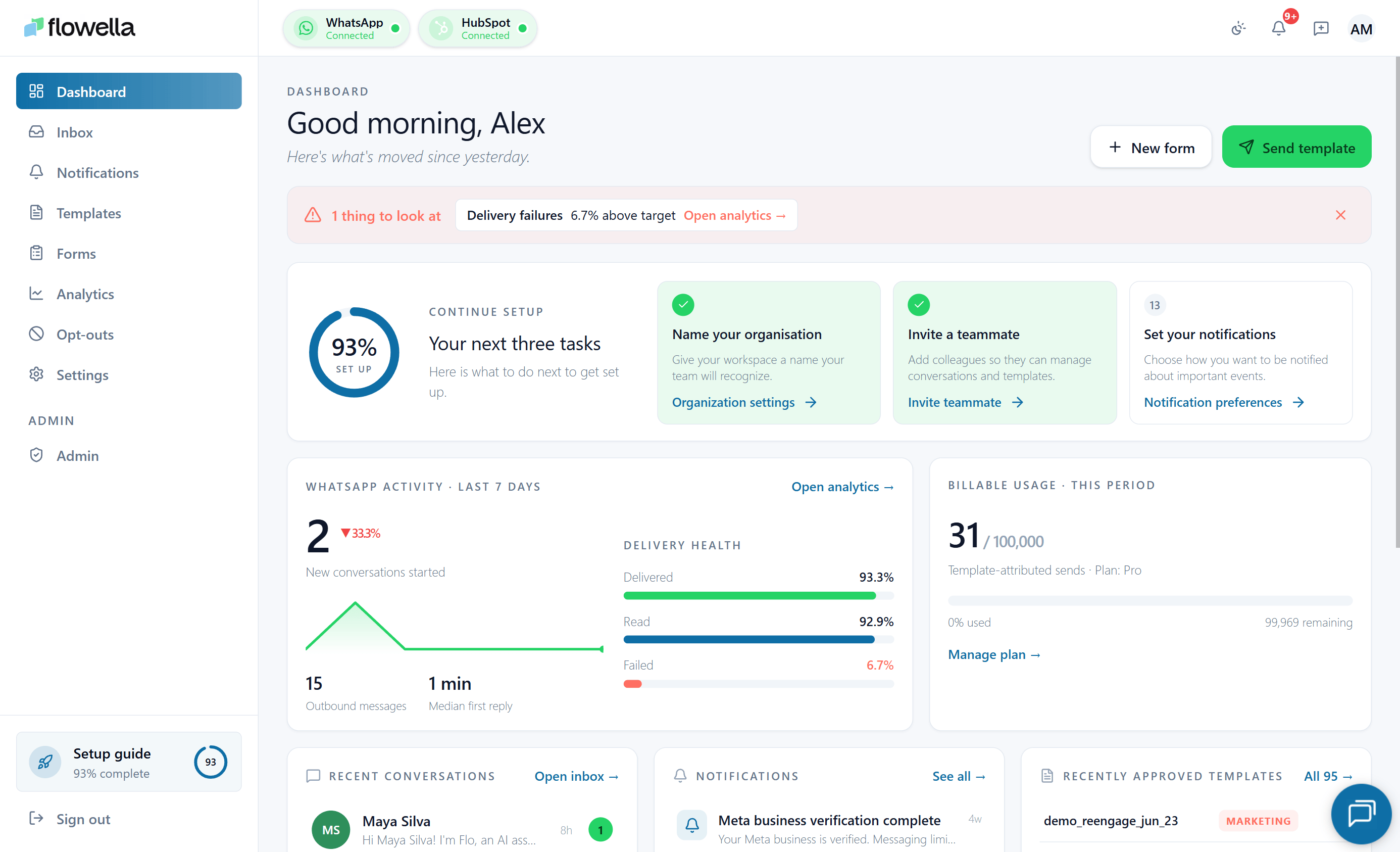Click the checkmark on Invite a teammate card
The height and width of the screenshot is (852, 1400).
919,305
